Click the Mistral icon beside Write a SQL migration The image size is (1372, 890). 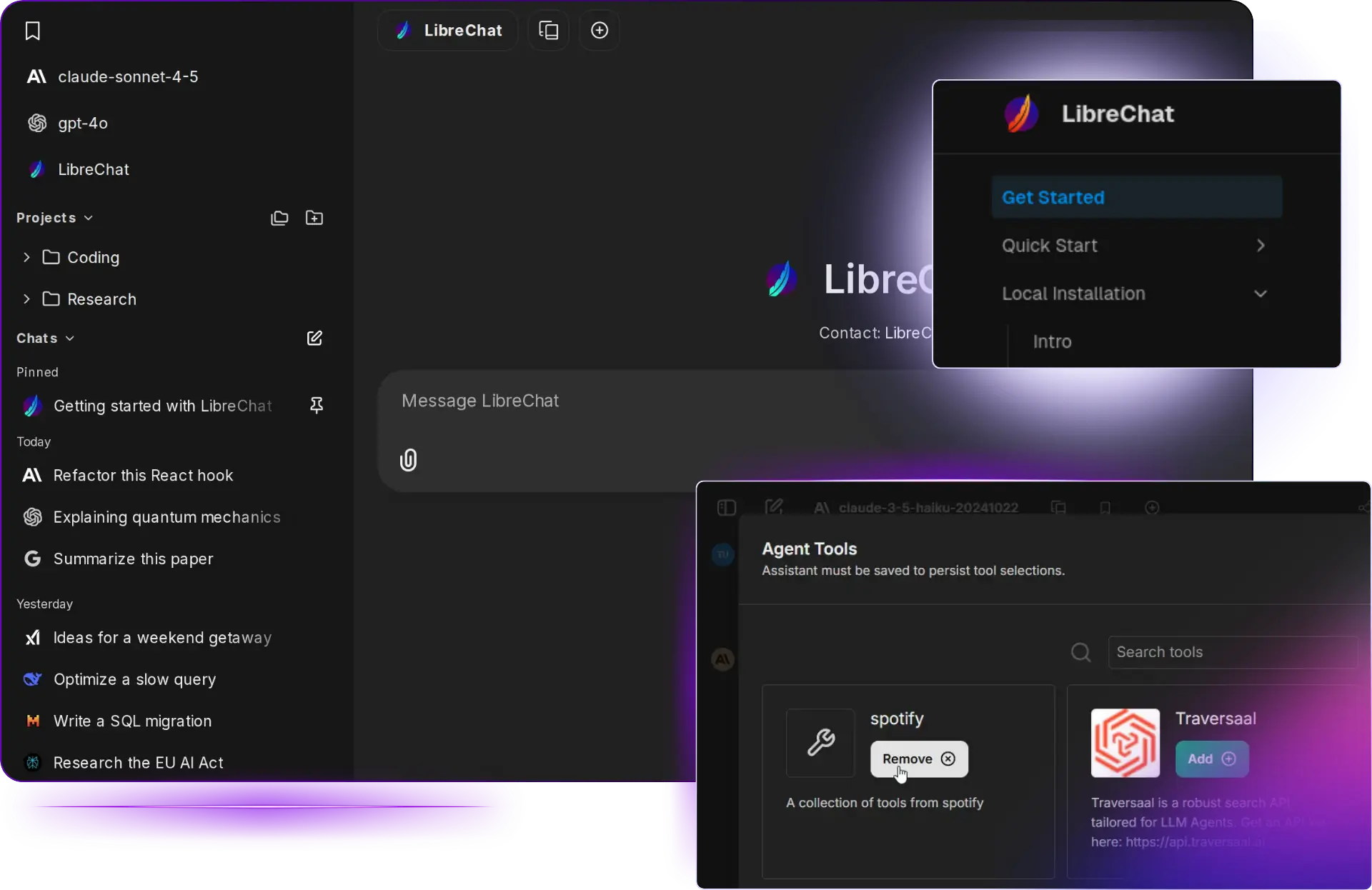(32, 721)
